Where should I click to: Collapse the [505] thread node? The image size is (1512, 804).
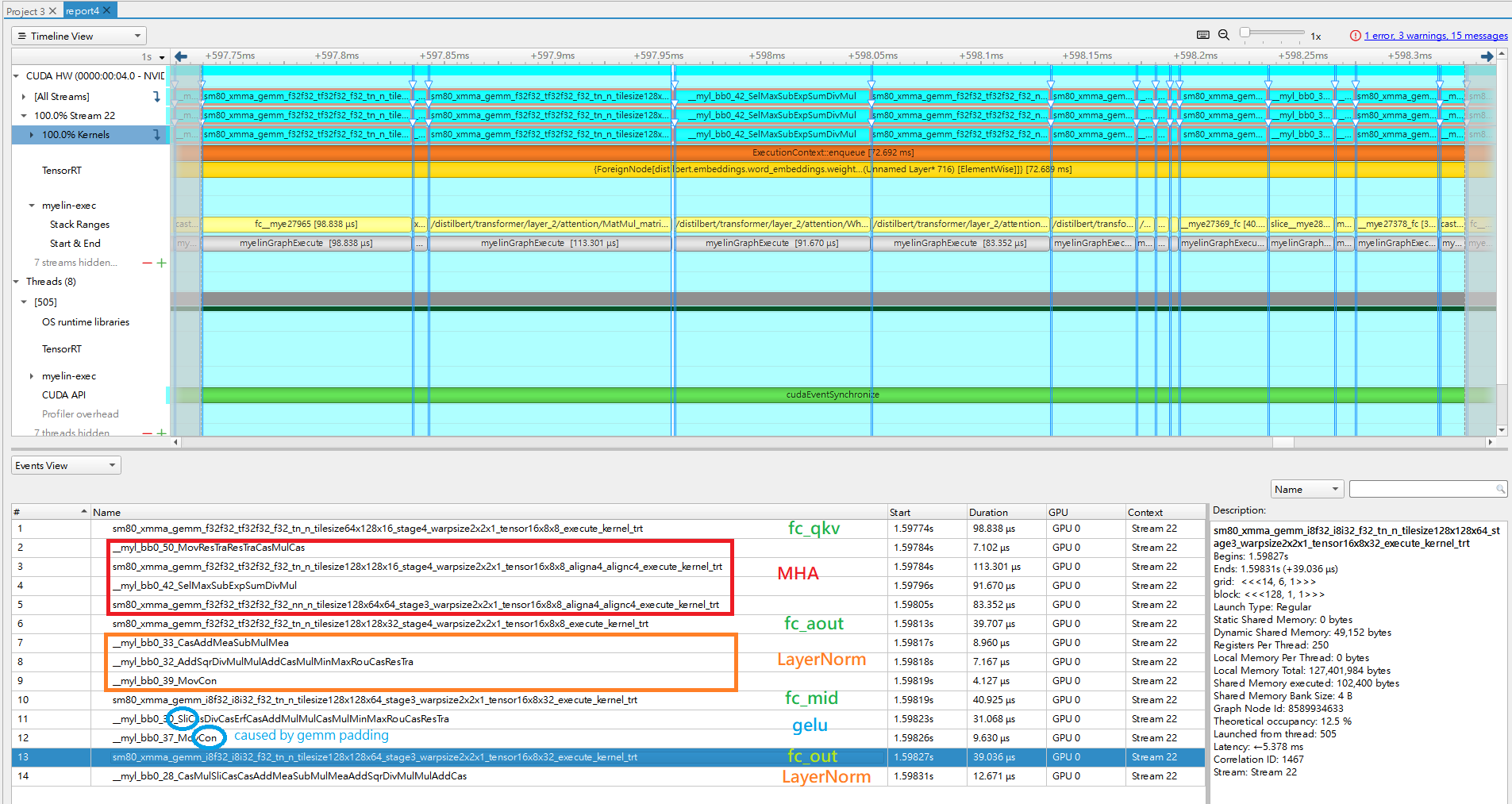(24, 302)
